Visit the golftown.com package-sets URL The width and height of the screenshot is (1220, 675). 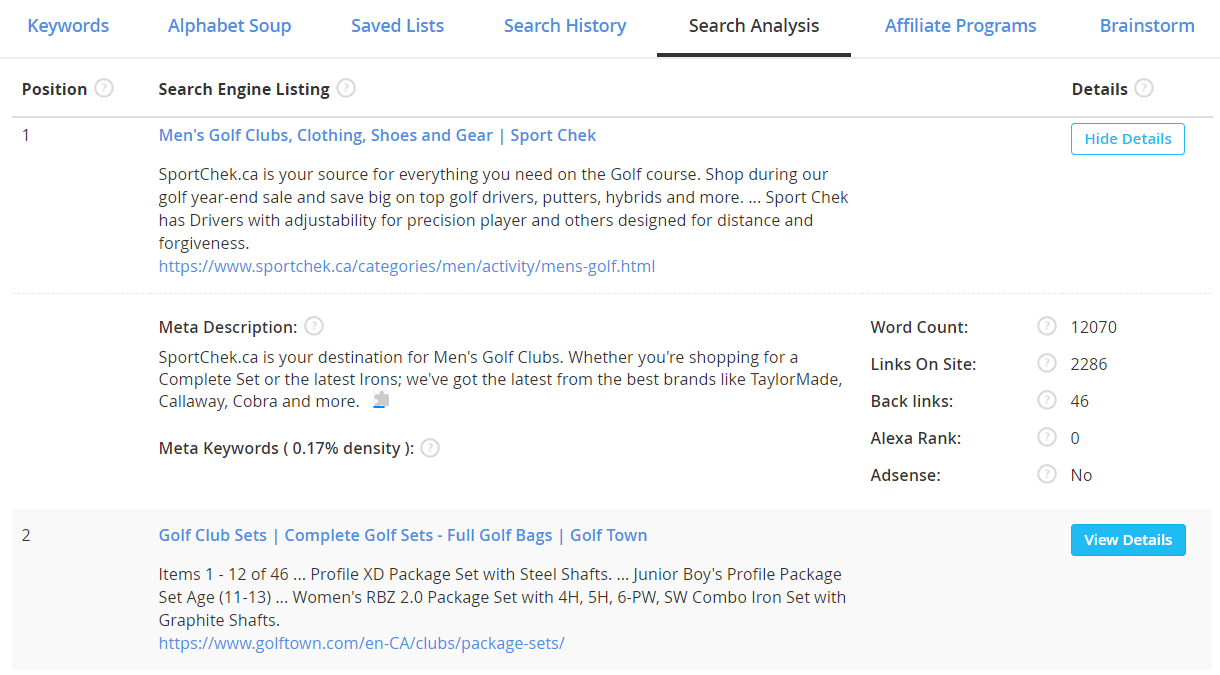tap(361, 643)
